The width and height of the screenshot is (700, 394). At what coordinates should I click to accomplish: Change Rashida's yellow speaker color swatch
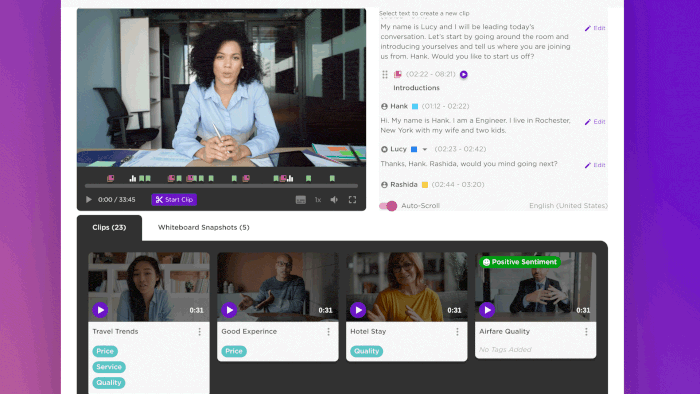[425, 185]
